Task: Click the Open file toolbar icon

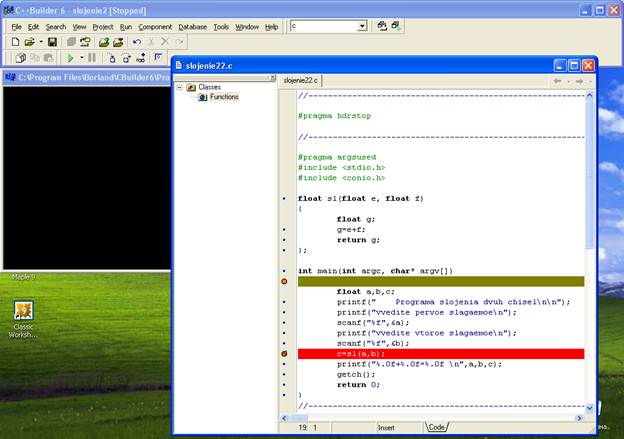Action: 29,42
